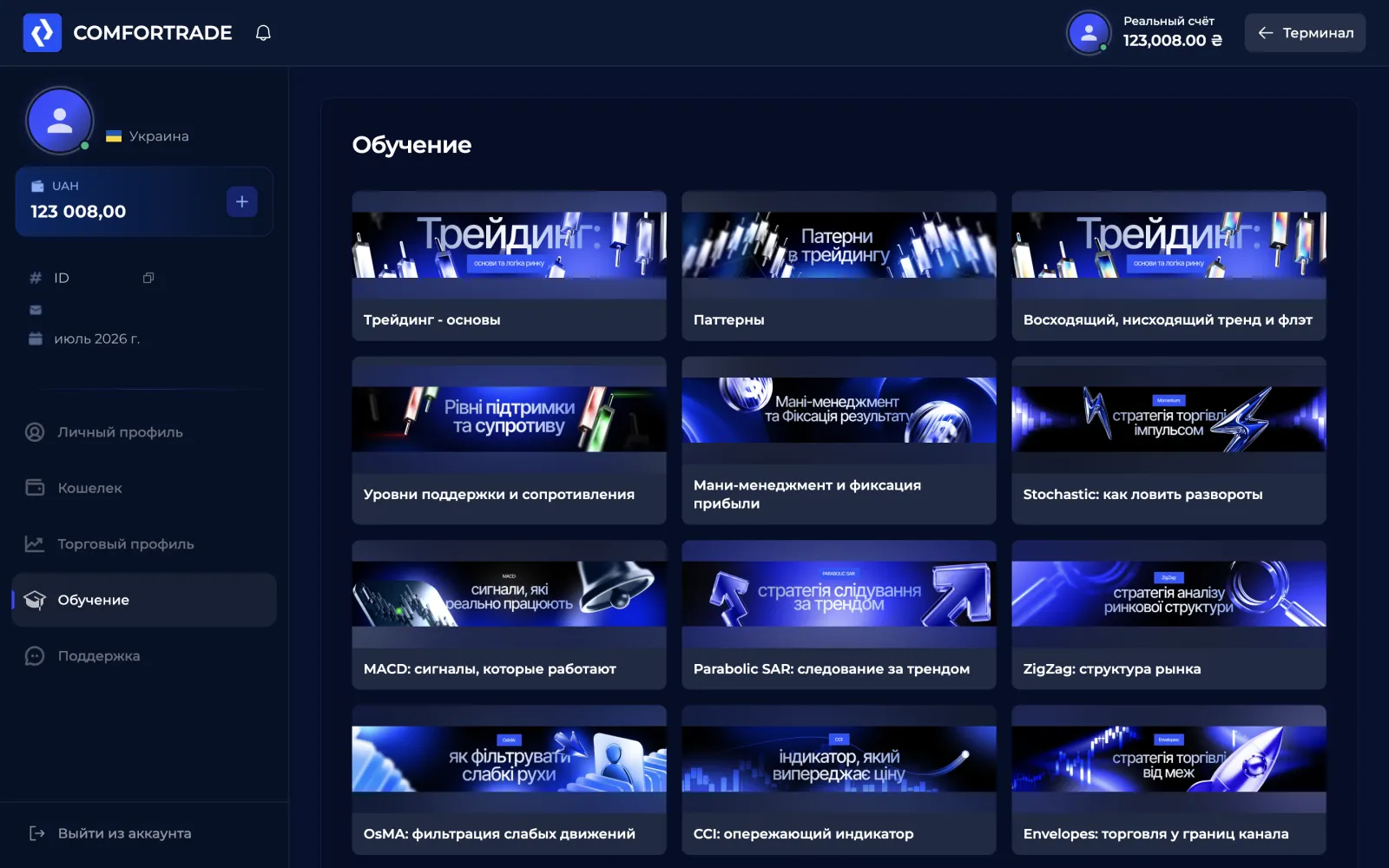Click the 123 008,00 wallet balance

(78, 212)
